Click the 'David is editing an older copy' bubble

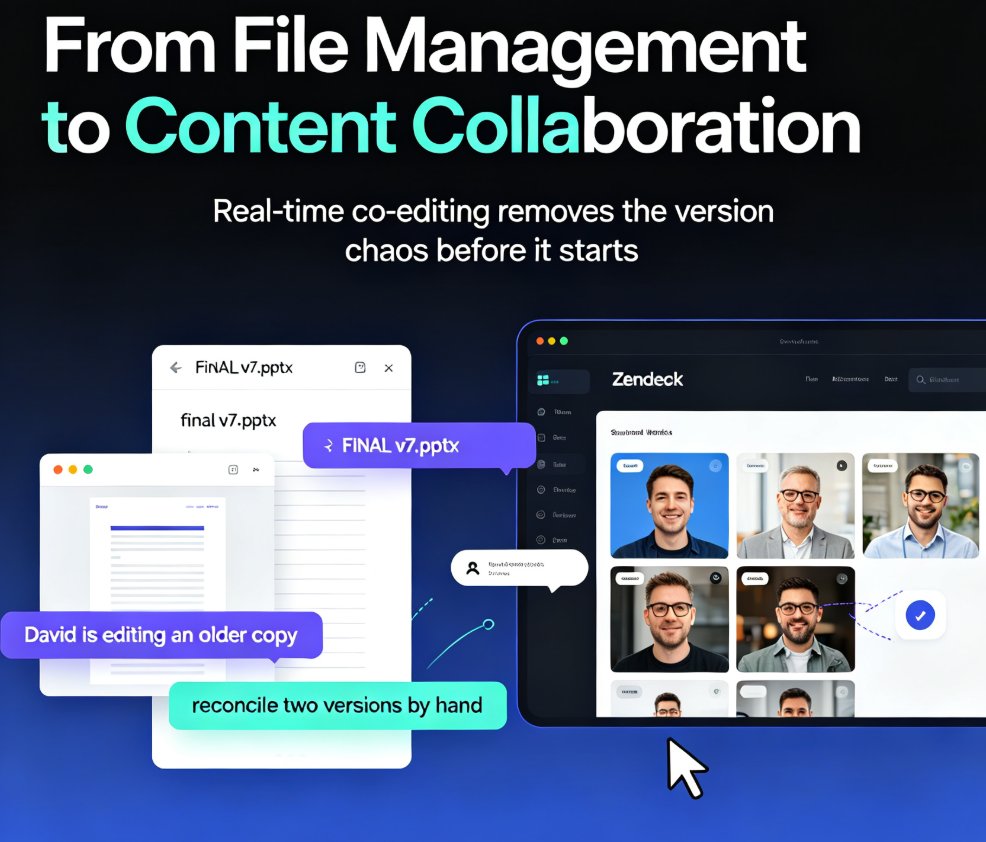point(161,635)
